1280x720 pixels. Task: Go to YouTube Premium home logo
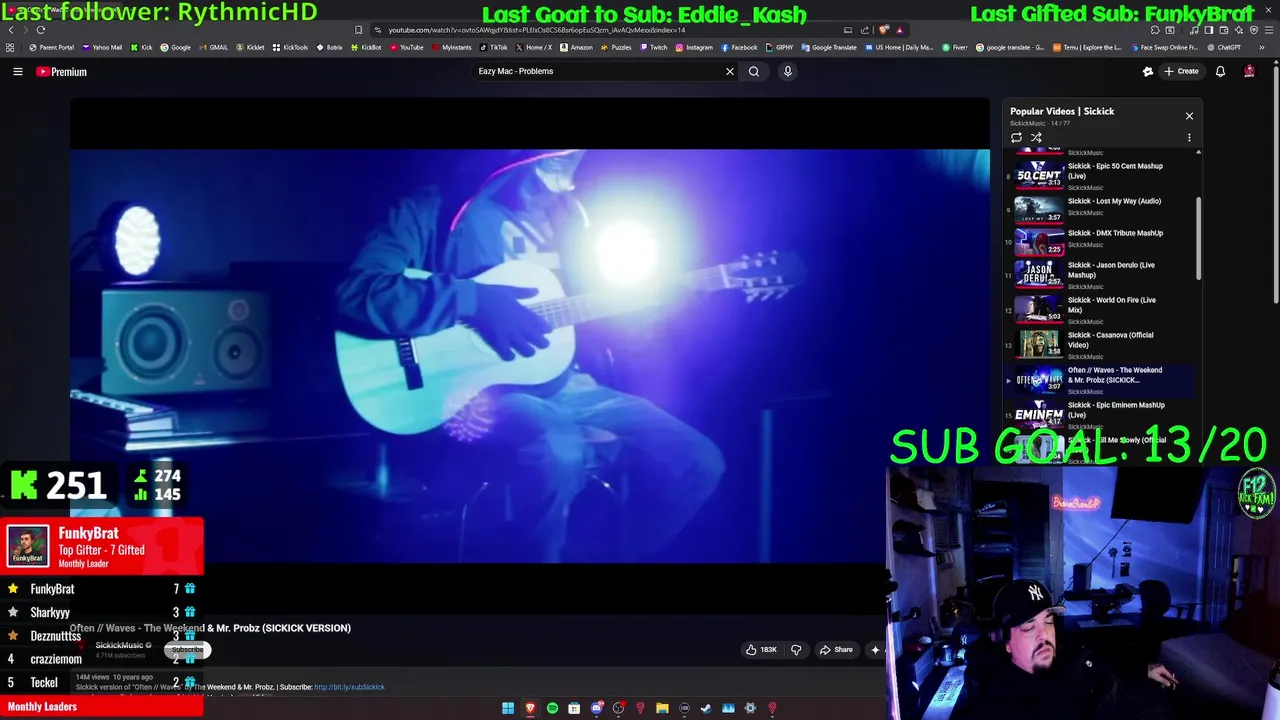[61, 71]
